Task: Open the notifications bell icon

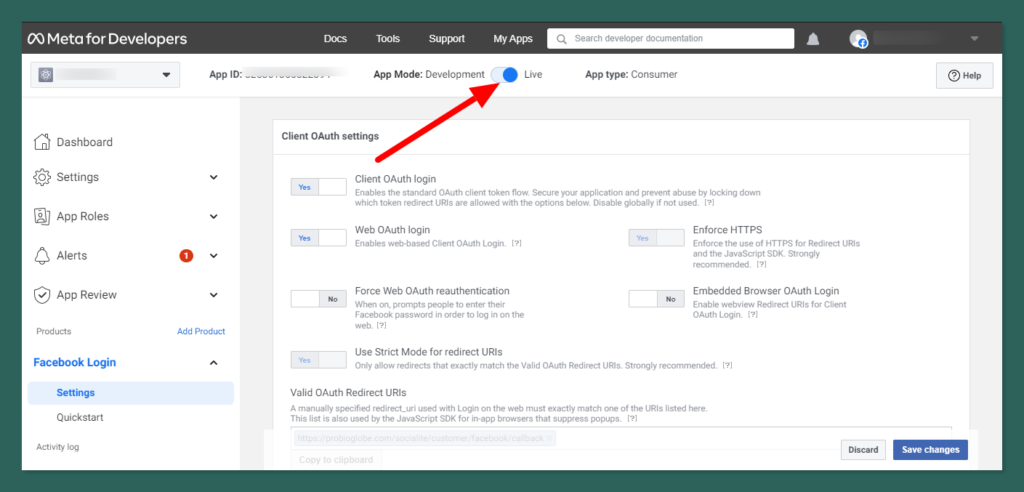Action: pyautogui.click(x=813, y=39)
